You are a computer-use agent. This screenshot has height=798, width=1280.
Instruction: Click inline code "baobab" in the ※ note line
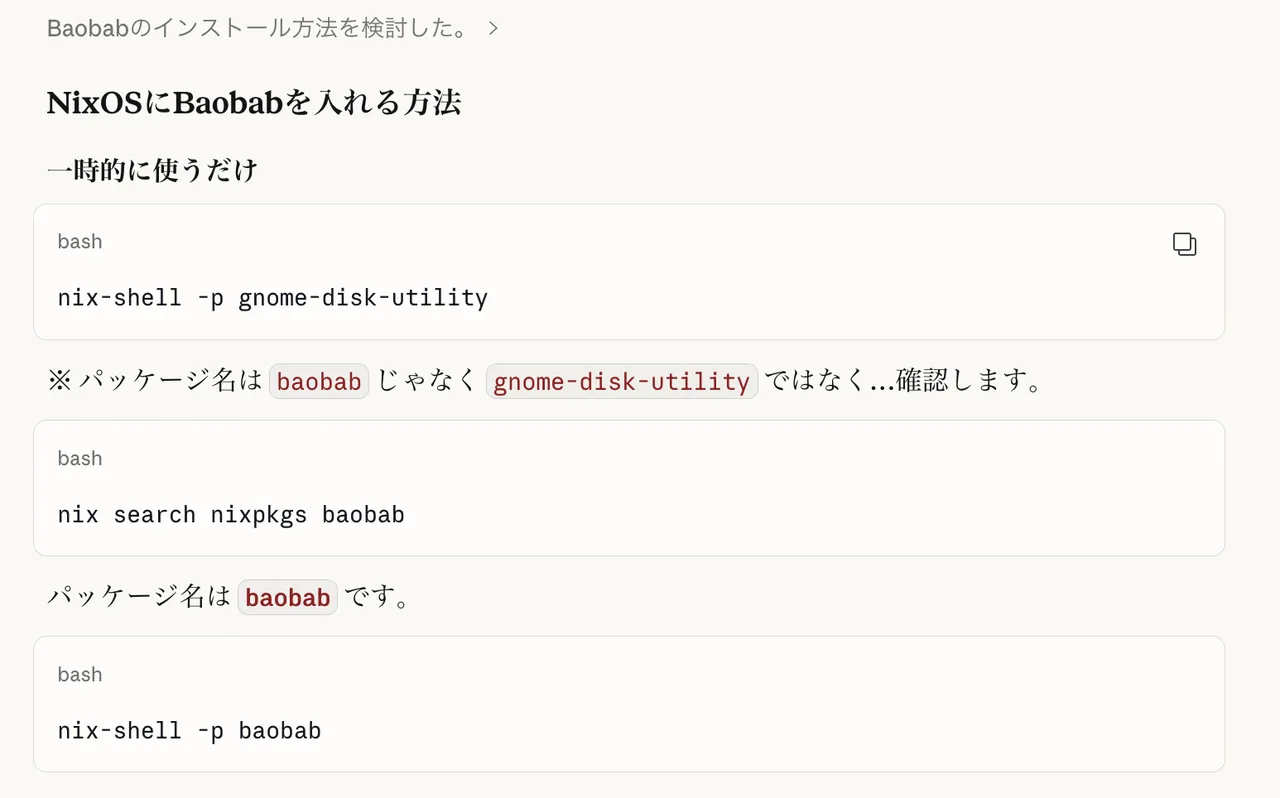319,382
